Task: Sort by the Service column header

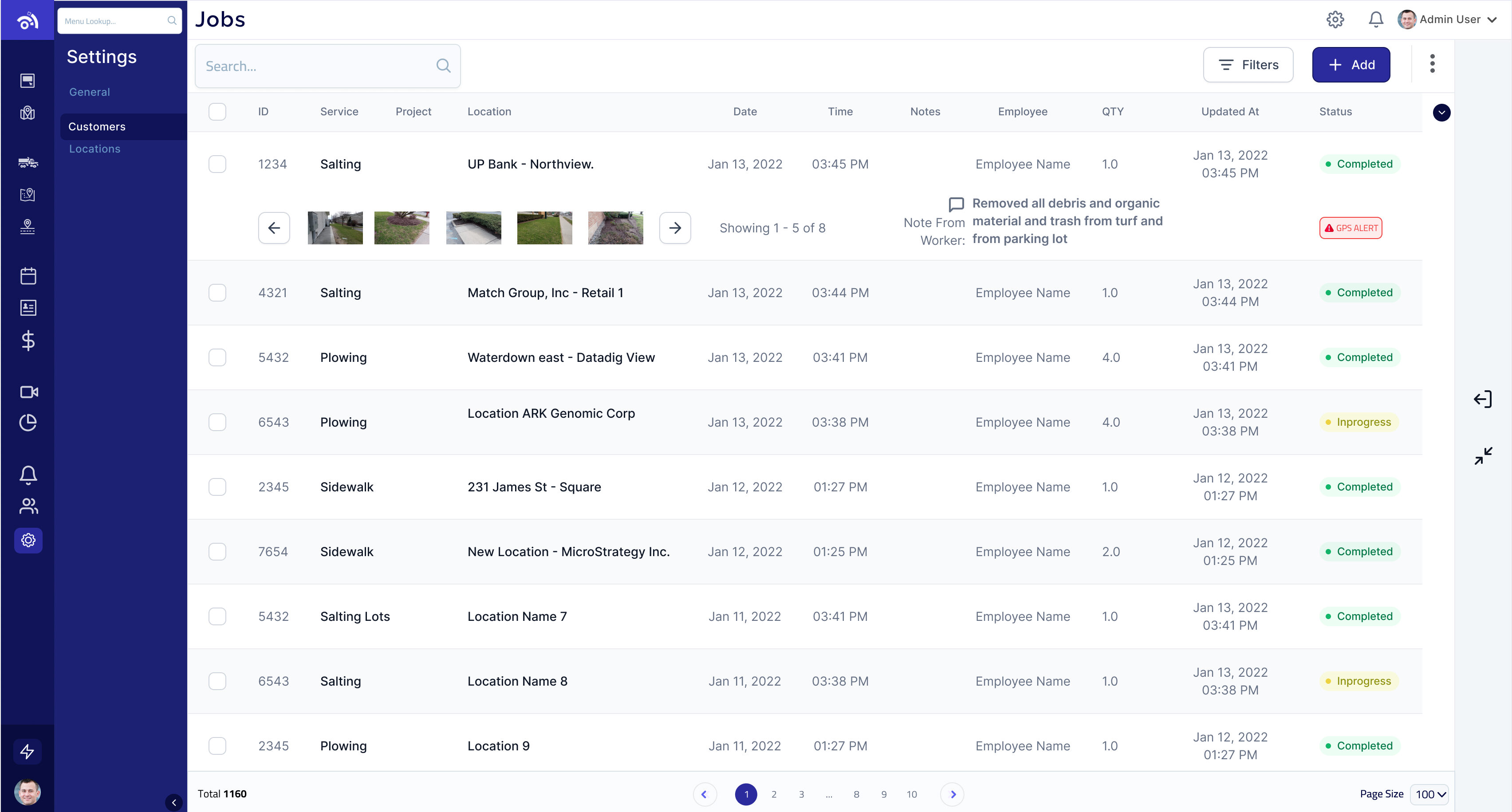Action: pos(339,111)
